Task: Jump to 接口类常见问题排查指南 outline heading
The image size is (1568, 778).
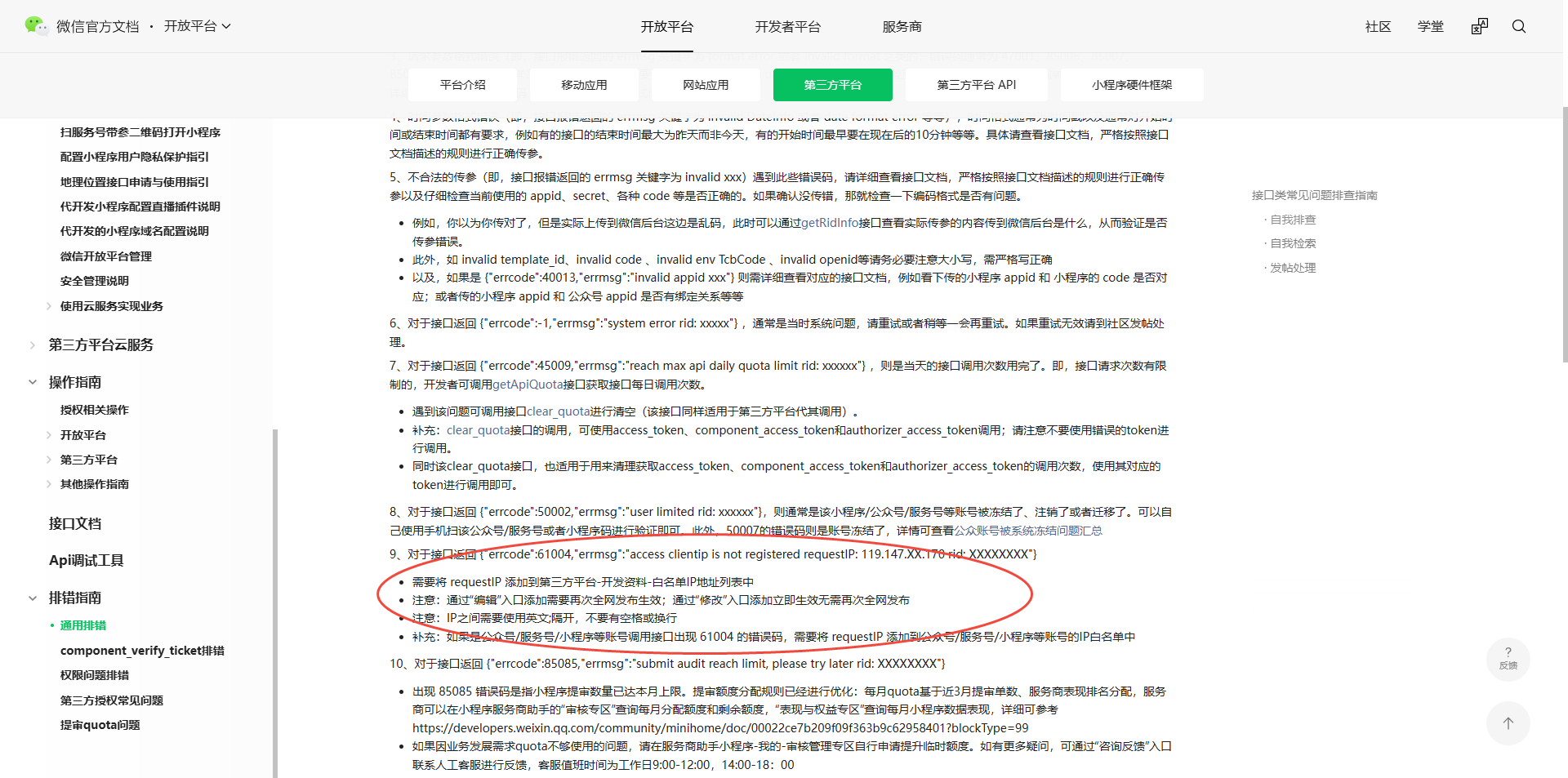Action: pyautogui.click(x=1315, y=195)
